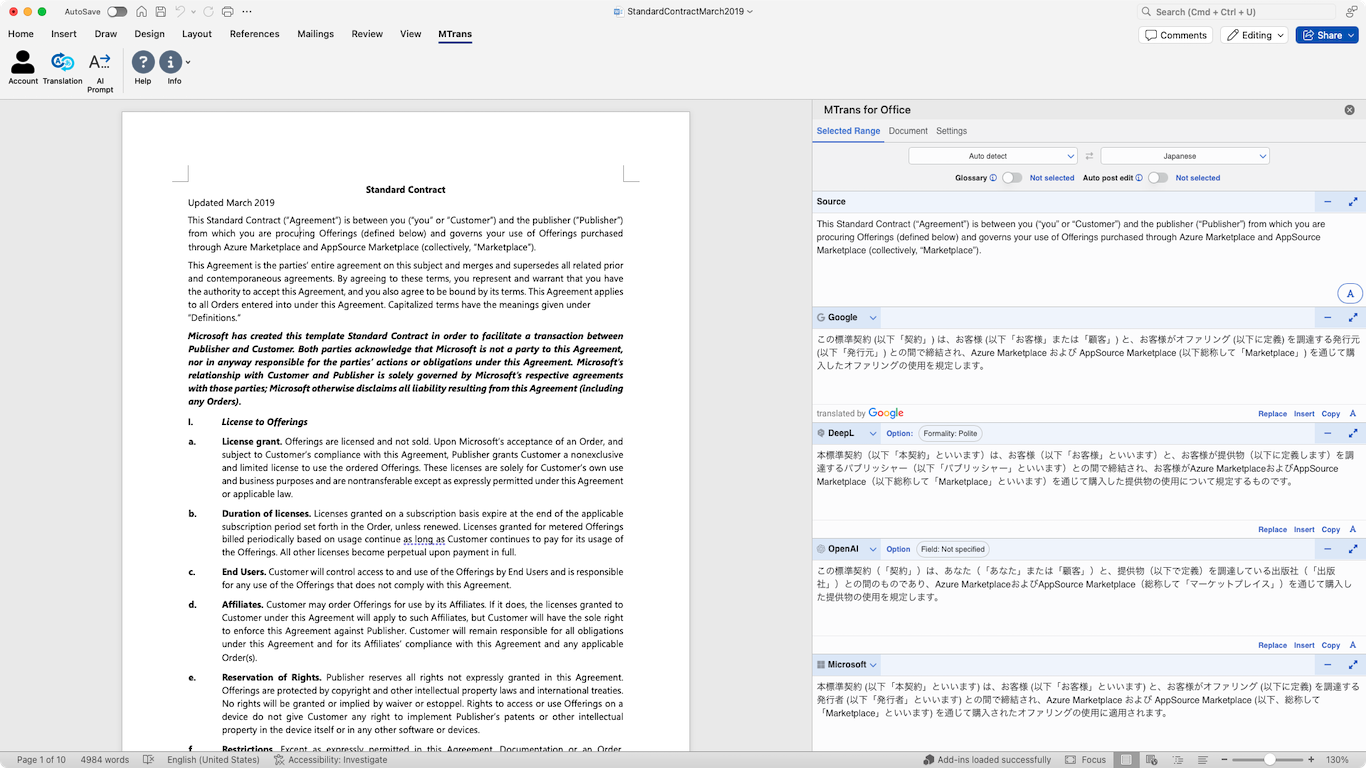
Task: Click the Field: Not specified option for OpenAI
Action: pos(953,549)
